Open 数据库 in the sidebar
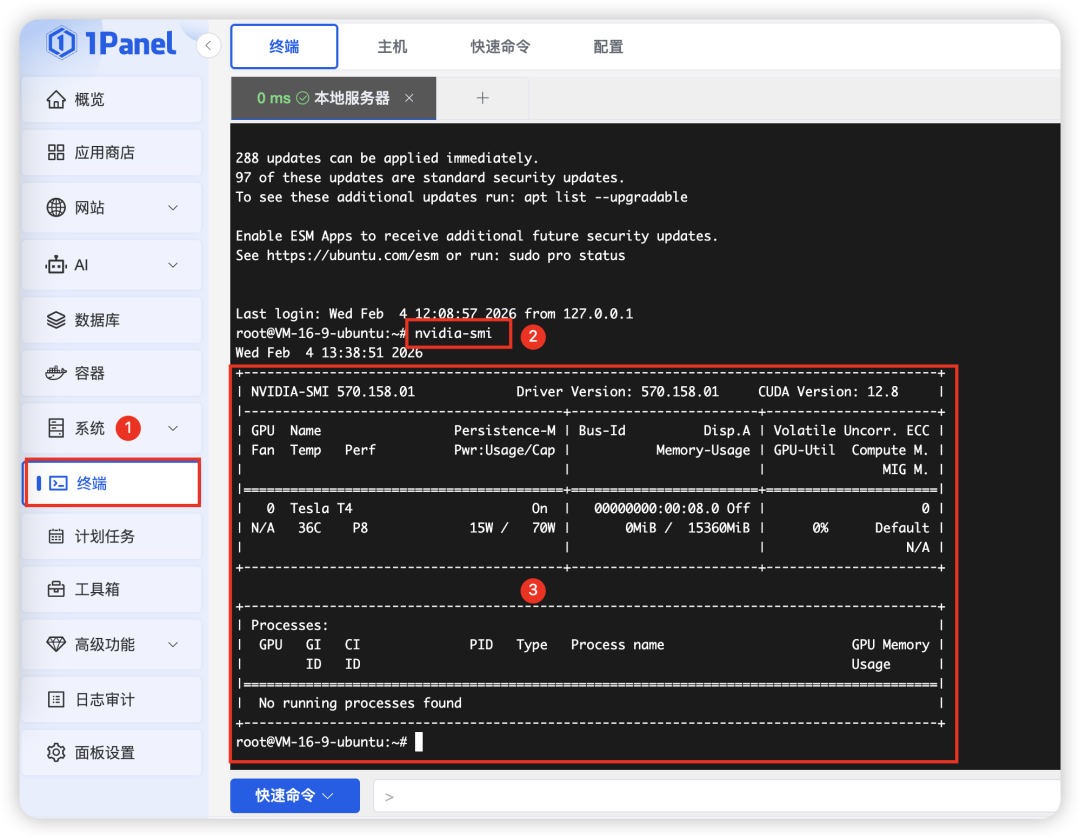The height and width of the screenshot is (838, 1080). (x=112, y=320)
